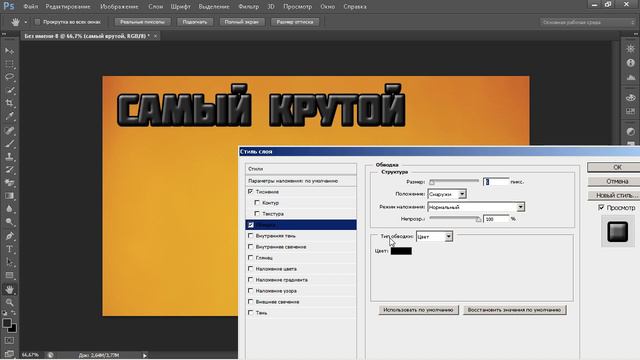Select the Rectangle shape tool
Screen dimensions: 640x360
(x=9, y=276)
